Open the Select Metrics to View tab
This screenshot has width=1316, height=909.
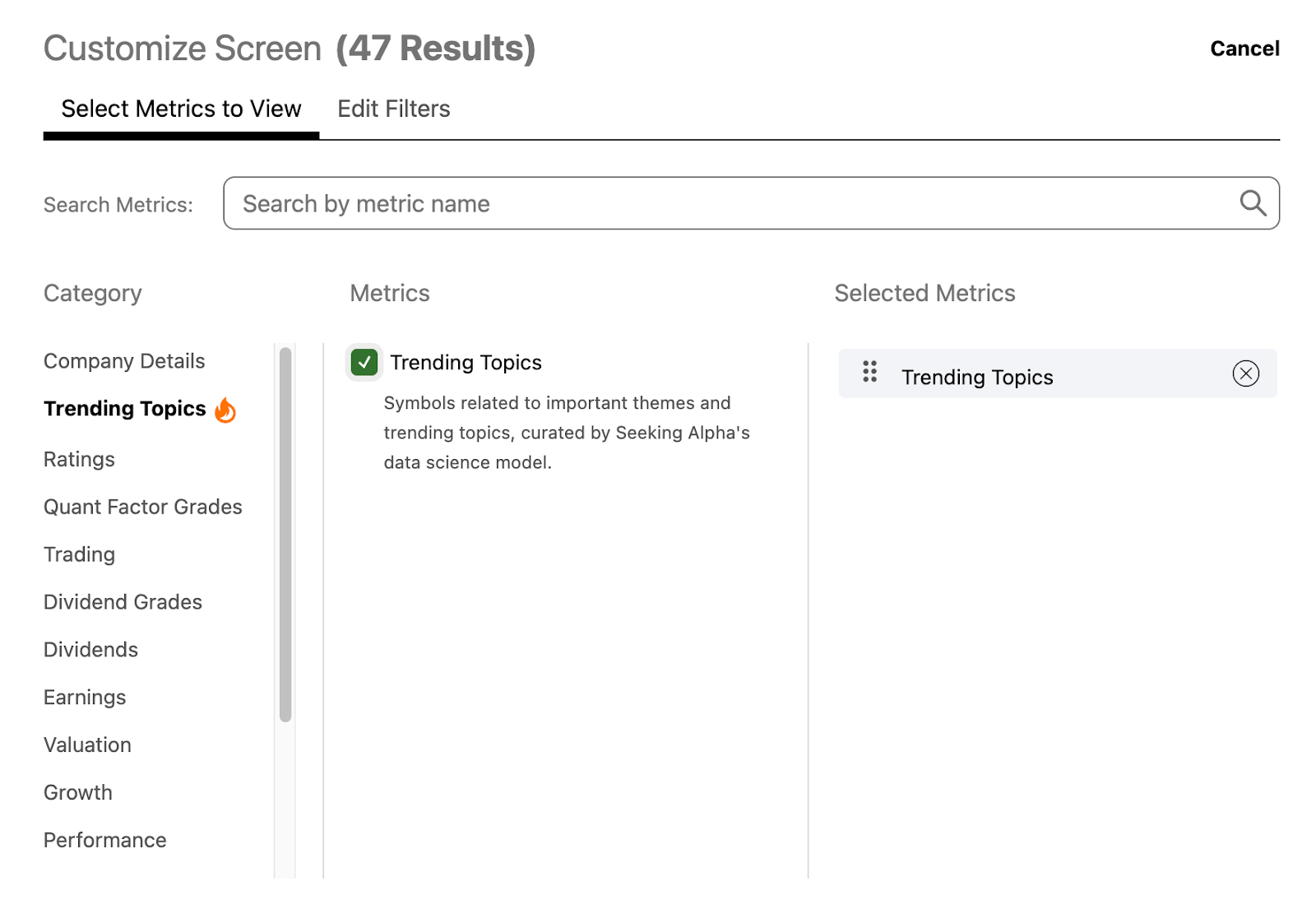coord(181,109)
